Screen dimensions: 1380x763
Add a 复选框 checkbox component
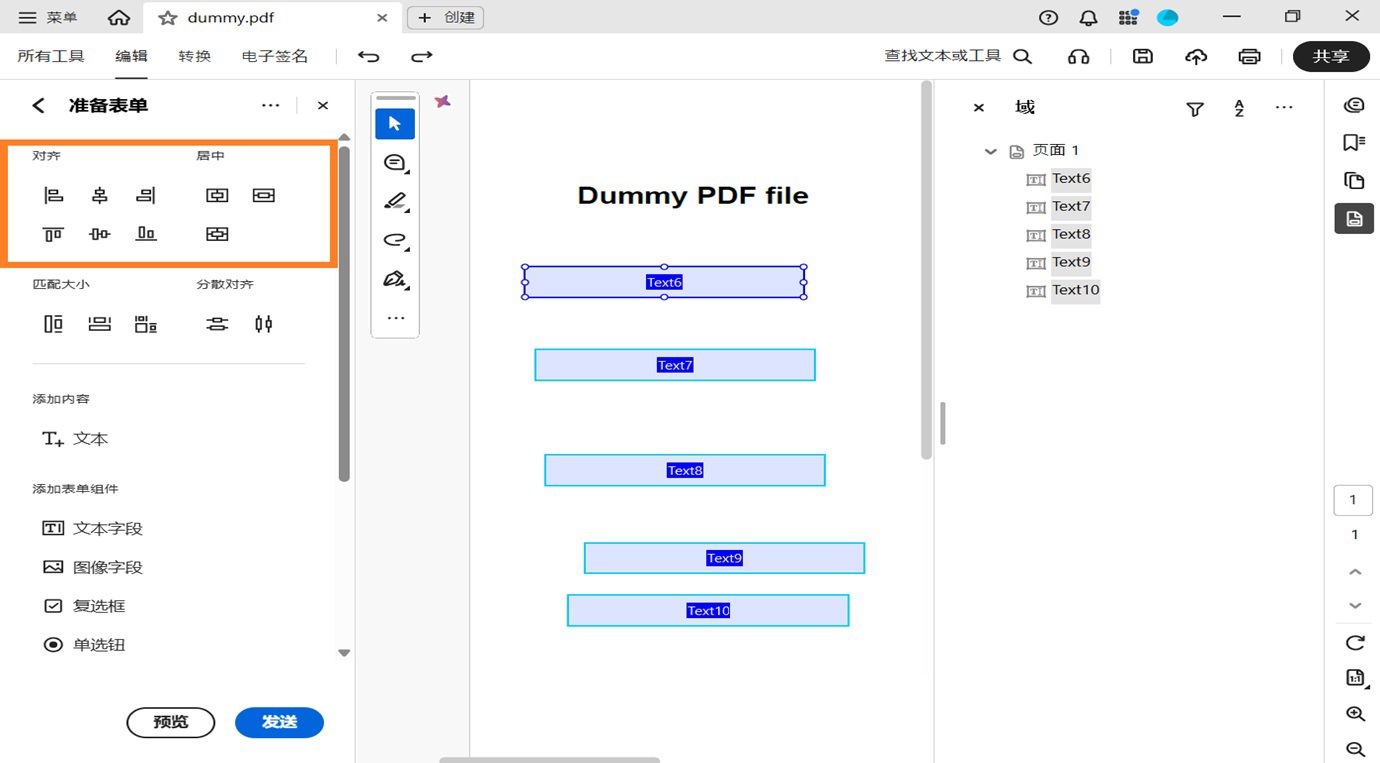pos(83,606)
